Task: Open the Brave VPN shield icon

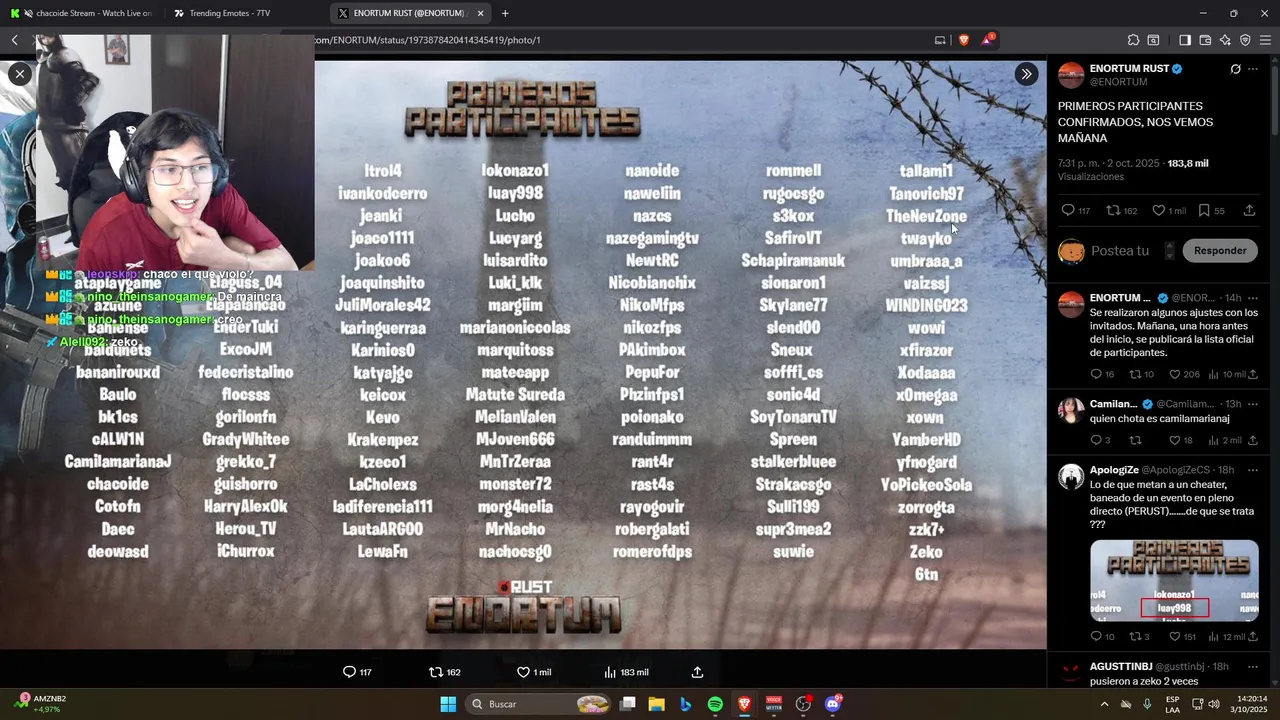Action: 1245,40
